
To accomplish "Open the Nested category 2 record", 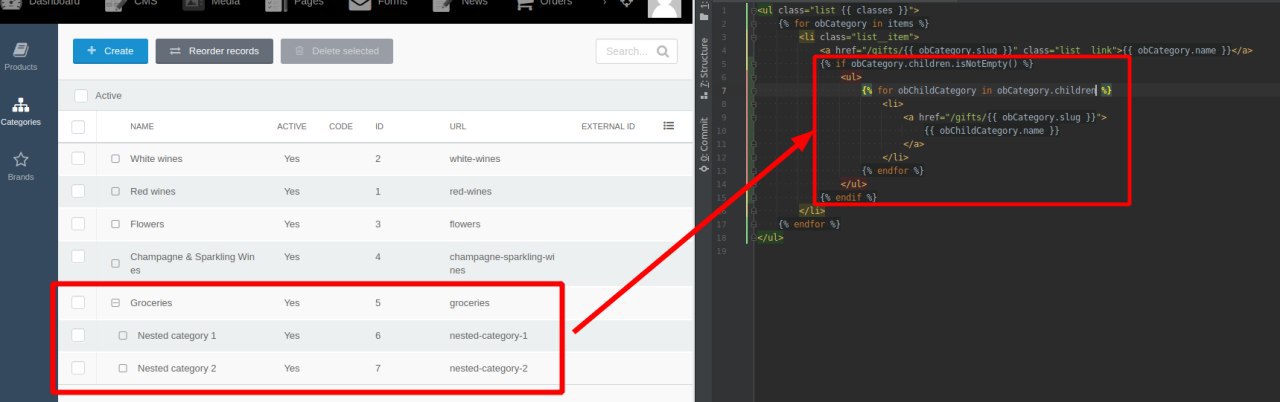I will [177, 368].
